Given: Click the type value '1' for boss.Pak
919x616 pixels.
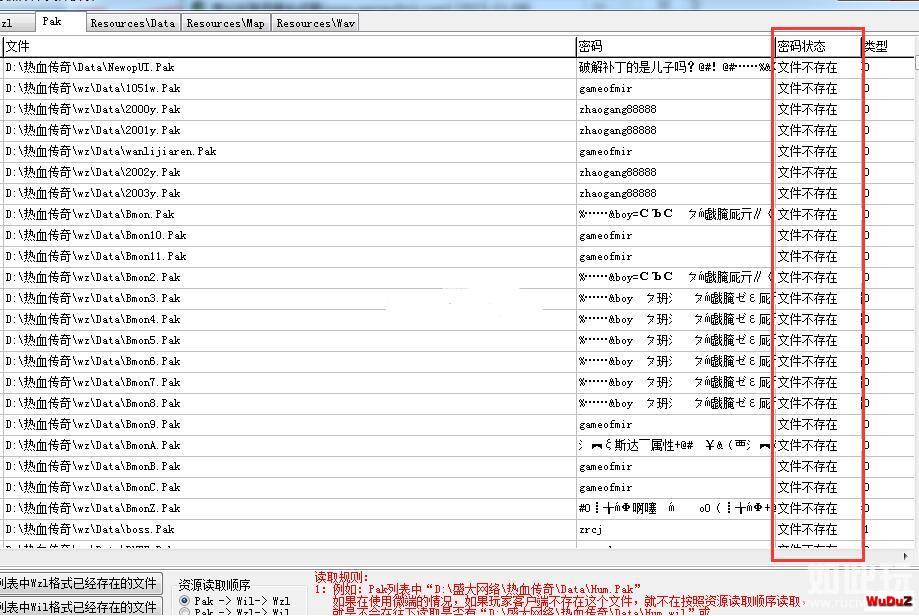Looking at the screenshot, I should tap(866, 530).
